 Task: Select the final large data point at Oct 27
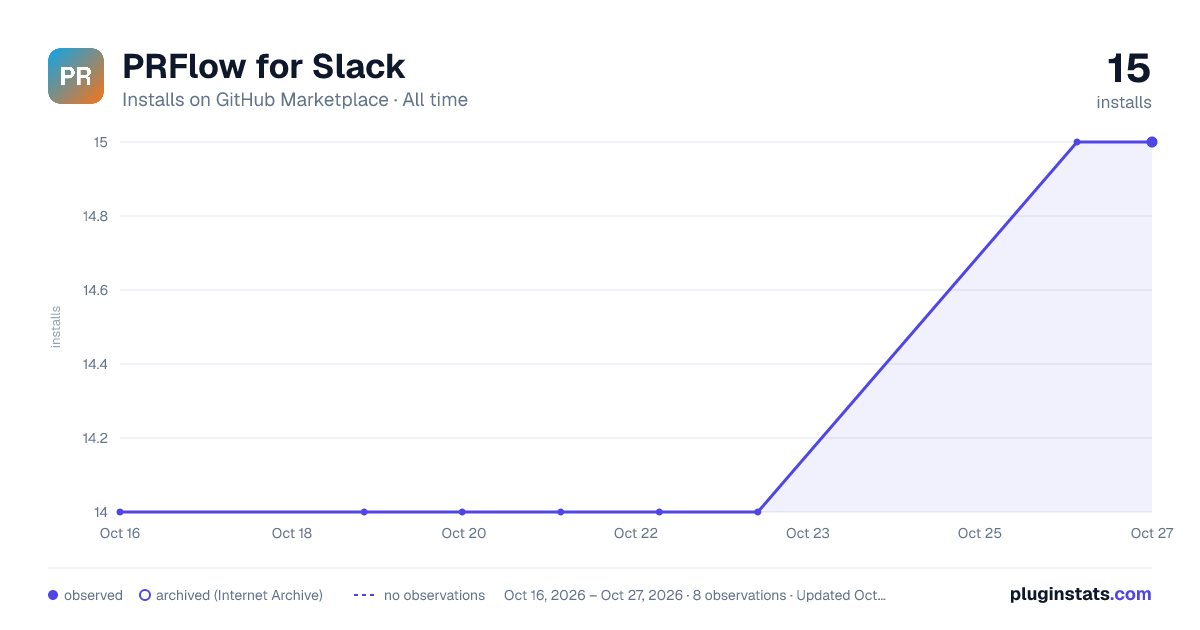point(1152,142)
